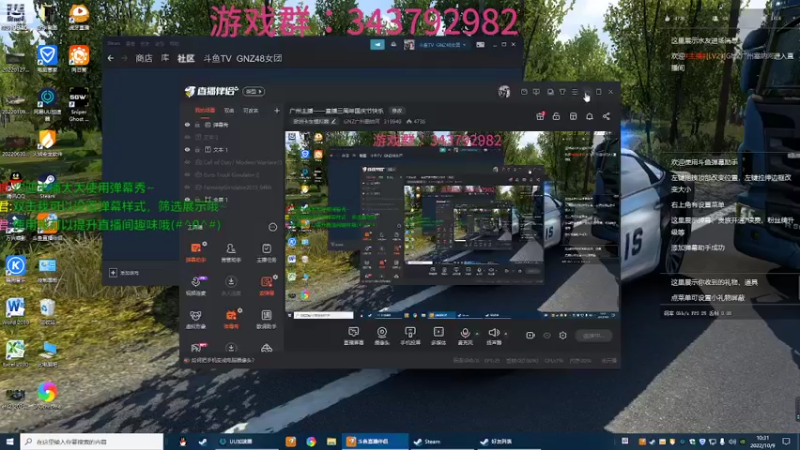Add a new scene with the plus
The height and width of the screenshot is (450, 800).
point(277,110)
